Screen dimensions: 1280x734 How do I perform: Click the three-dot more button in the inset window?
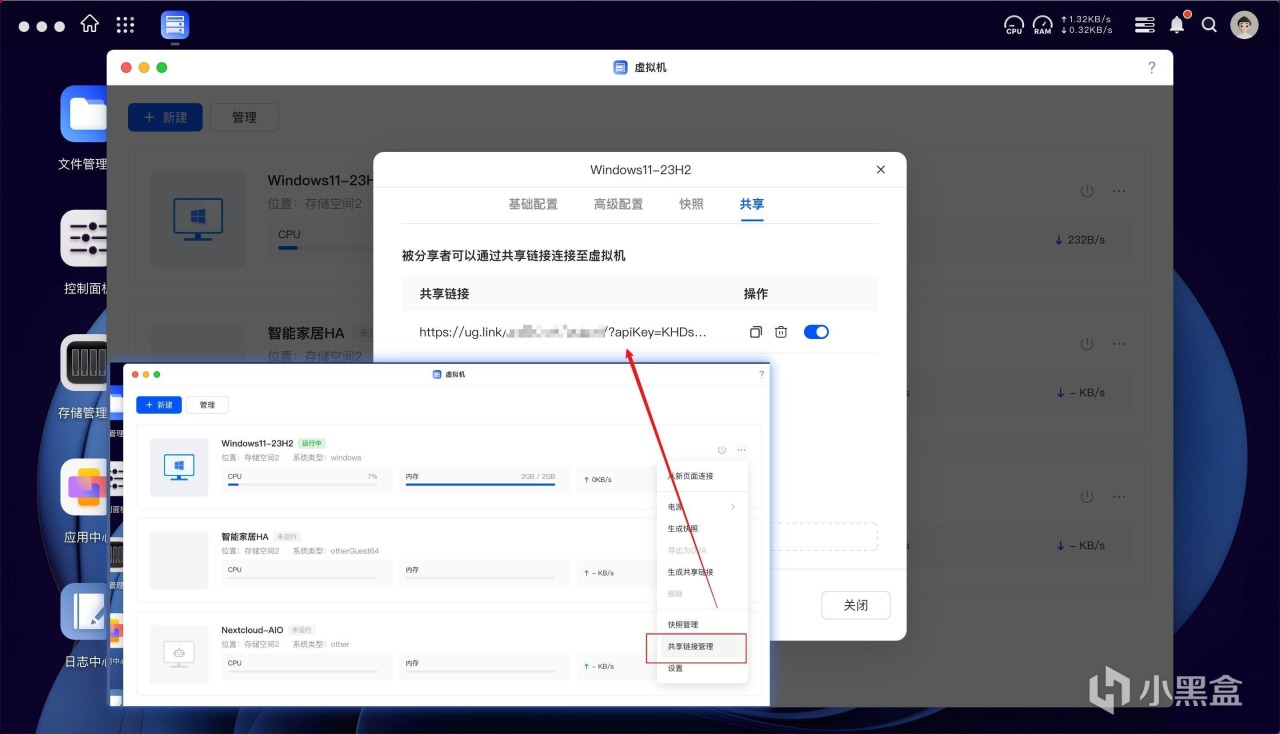click(741, 450)
